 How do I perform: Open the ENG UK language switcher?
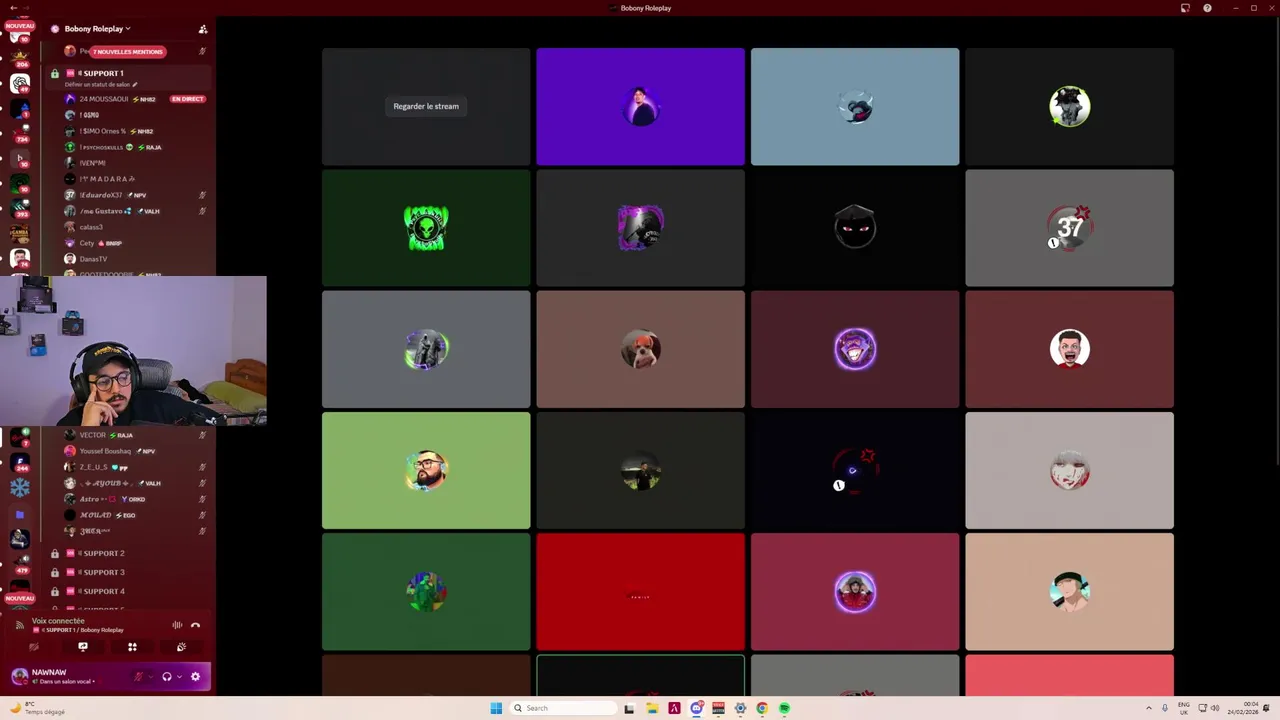pos(1184,708)
